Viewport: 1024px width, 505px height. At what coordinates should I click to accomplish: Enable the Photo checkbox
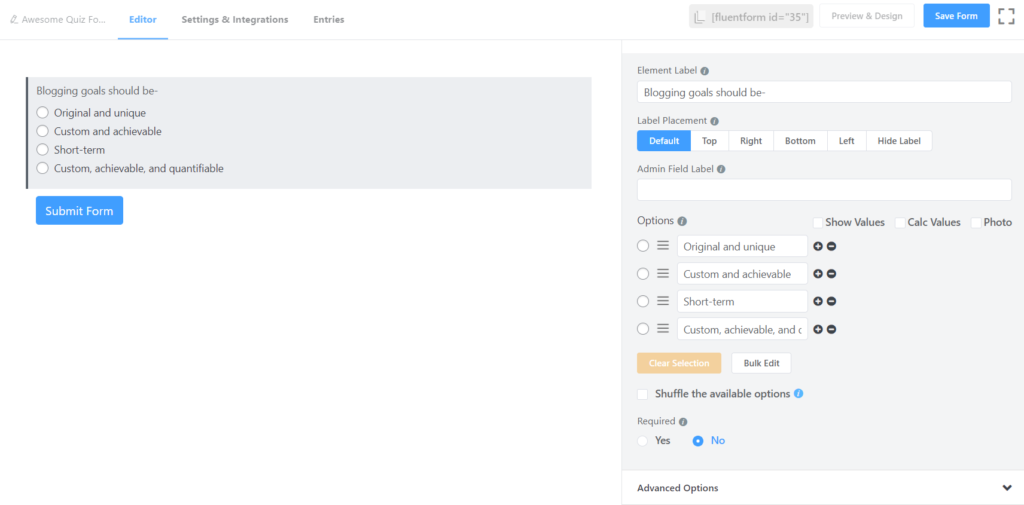point(976,223)
